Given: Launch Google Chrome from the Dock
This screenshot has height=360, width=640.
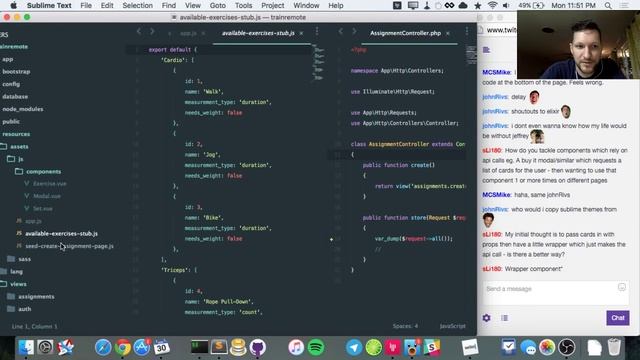Looking at the screenshot, I should tap(122, 347).
